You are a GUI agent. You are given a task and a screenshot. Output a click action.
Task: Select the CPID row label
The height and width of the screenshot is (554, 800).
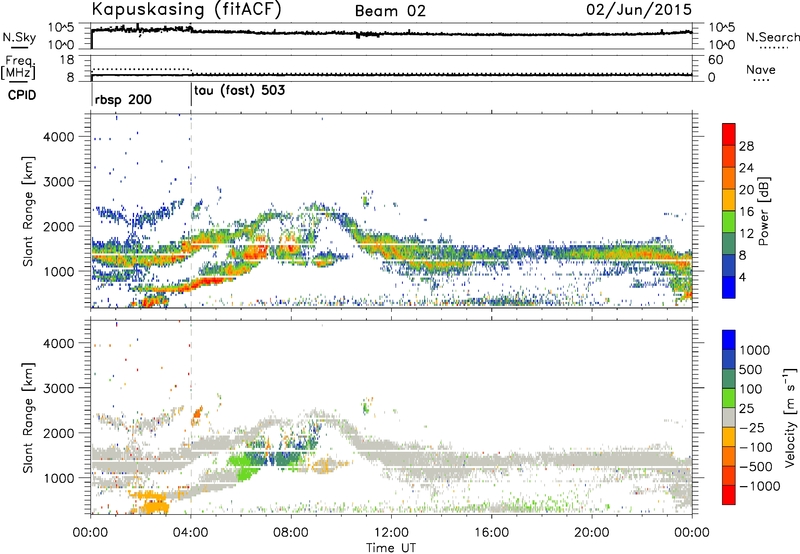22,95
